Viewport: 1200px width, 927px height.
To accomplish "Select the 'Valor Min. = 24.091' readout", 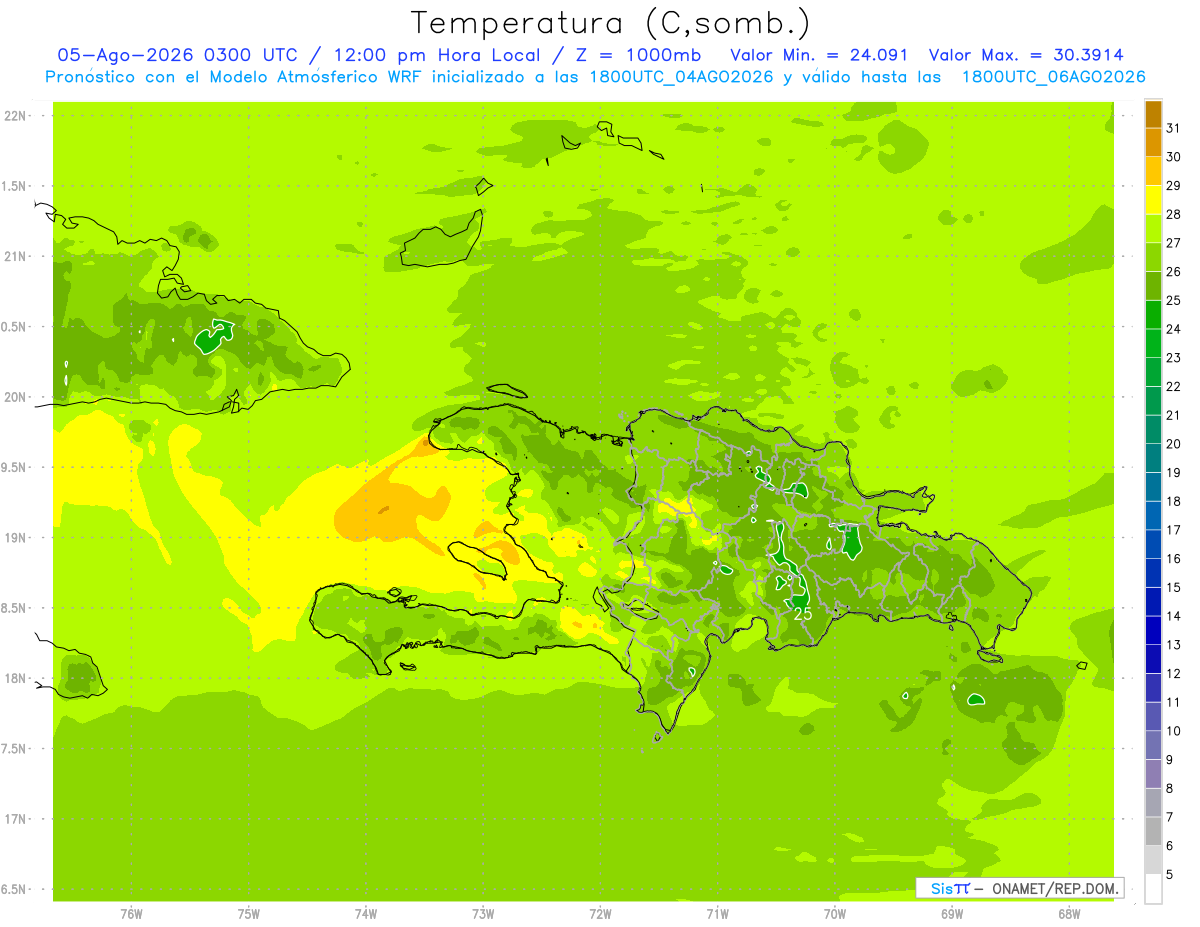I will pos(819,55).
